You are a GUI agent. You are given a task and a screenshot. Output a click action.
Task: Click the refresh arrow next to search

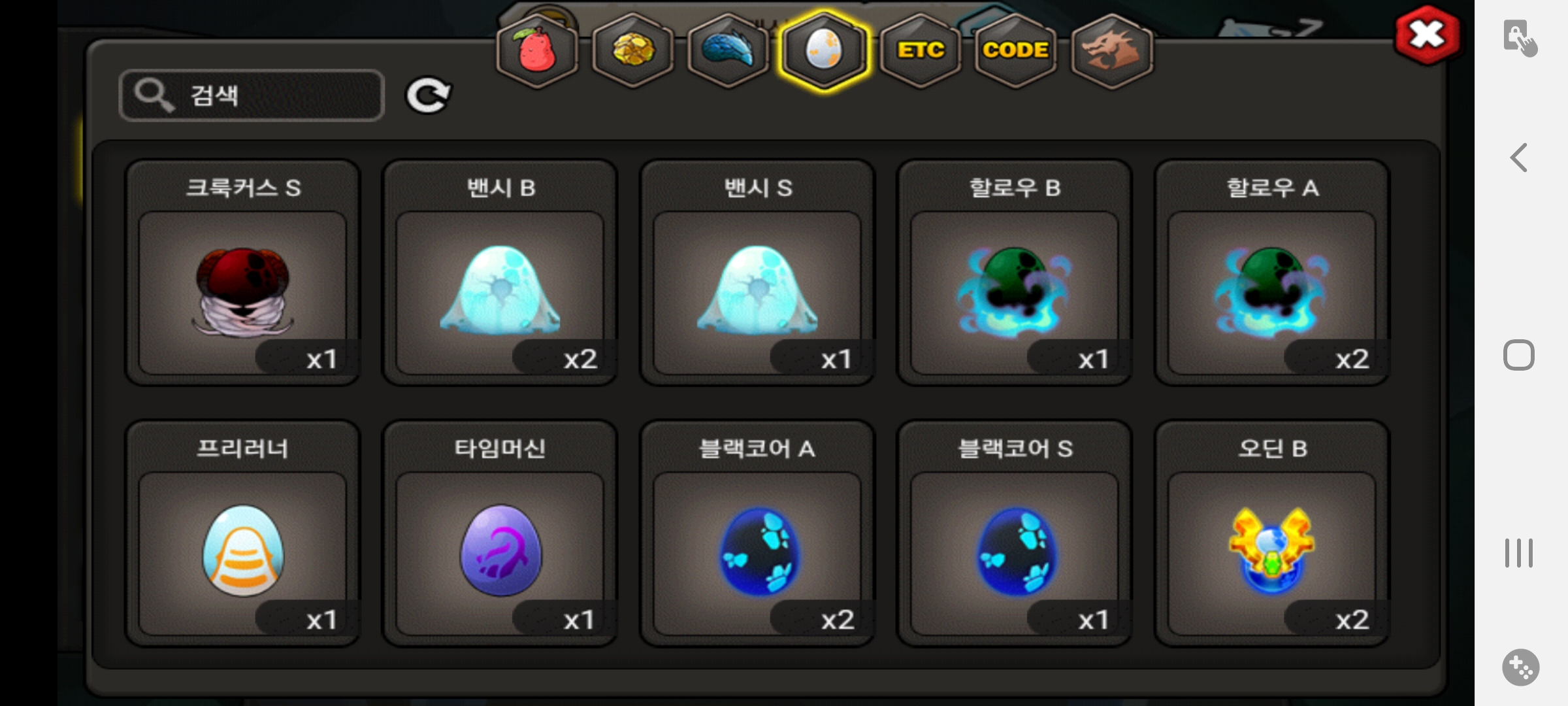pos(428,95)
